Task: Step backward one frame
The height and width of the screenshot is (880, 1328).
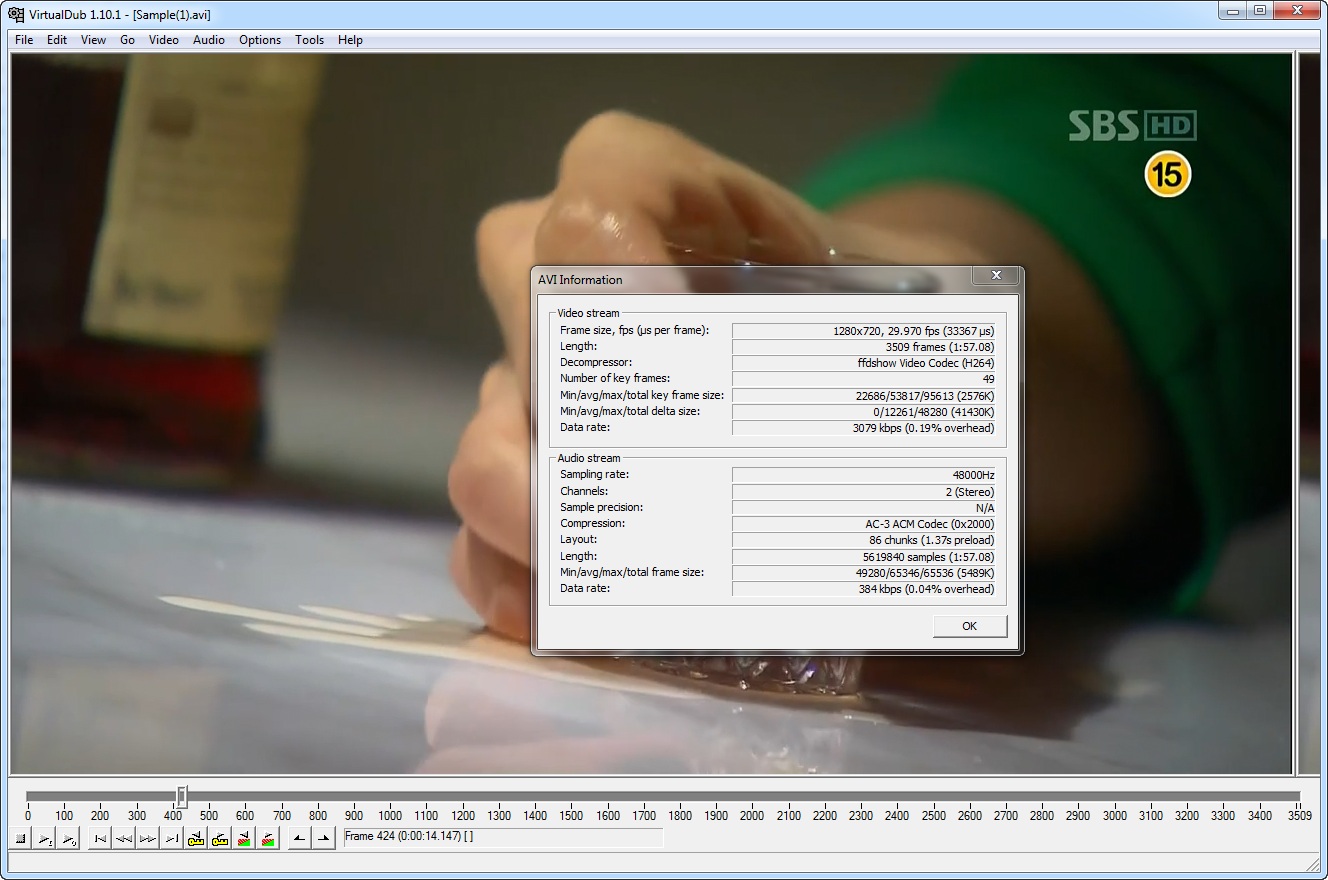Action: [x=123, y=839]
